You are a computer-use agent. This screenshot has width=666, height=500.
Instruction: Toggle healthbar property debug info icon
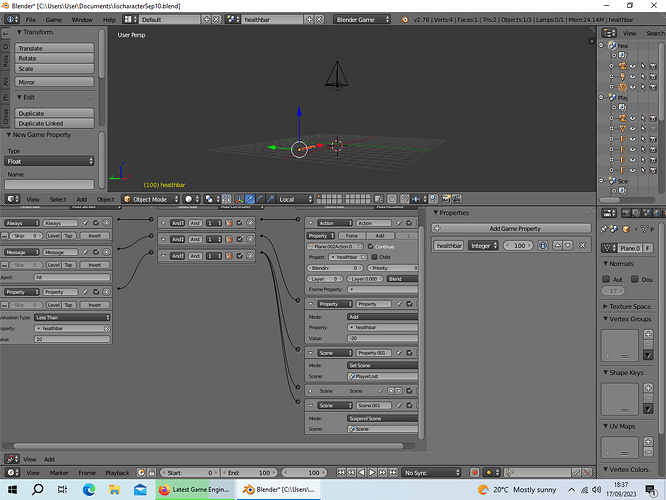point(542,246)
